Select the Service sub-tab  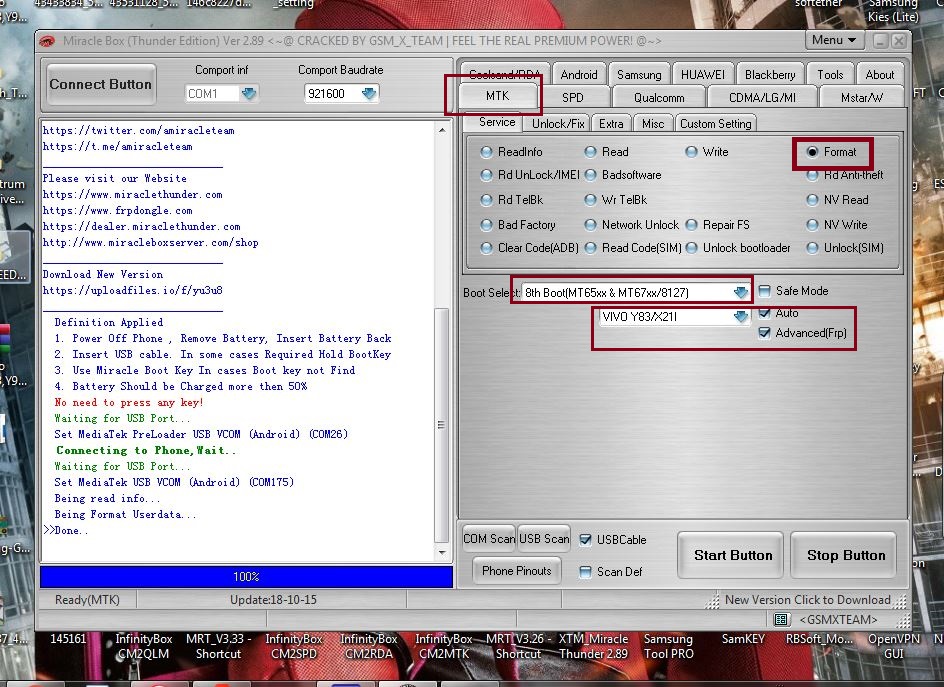[497, 122]
